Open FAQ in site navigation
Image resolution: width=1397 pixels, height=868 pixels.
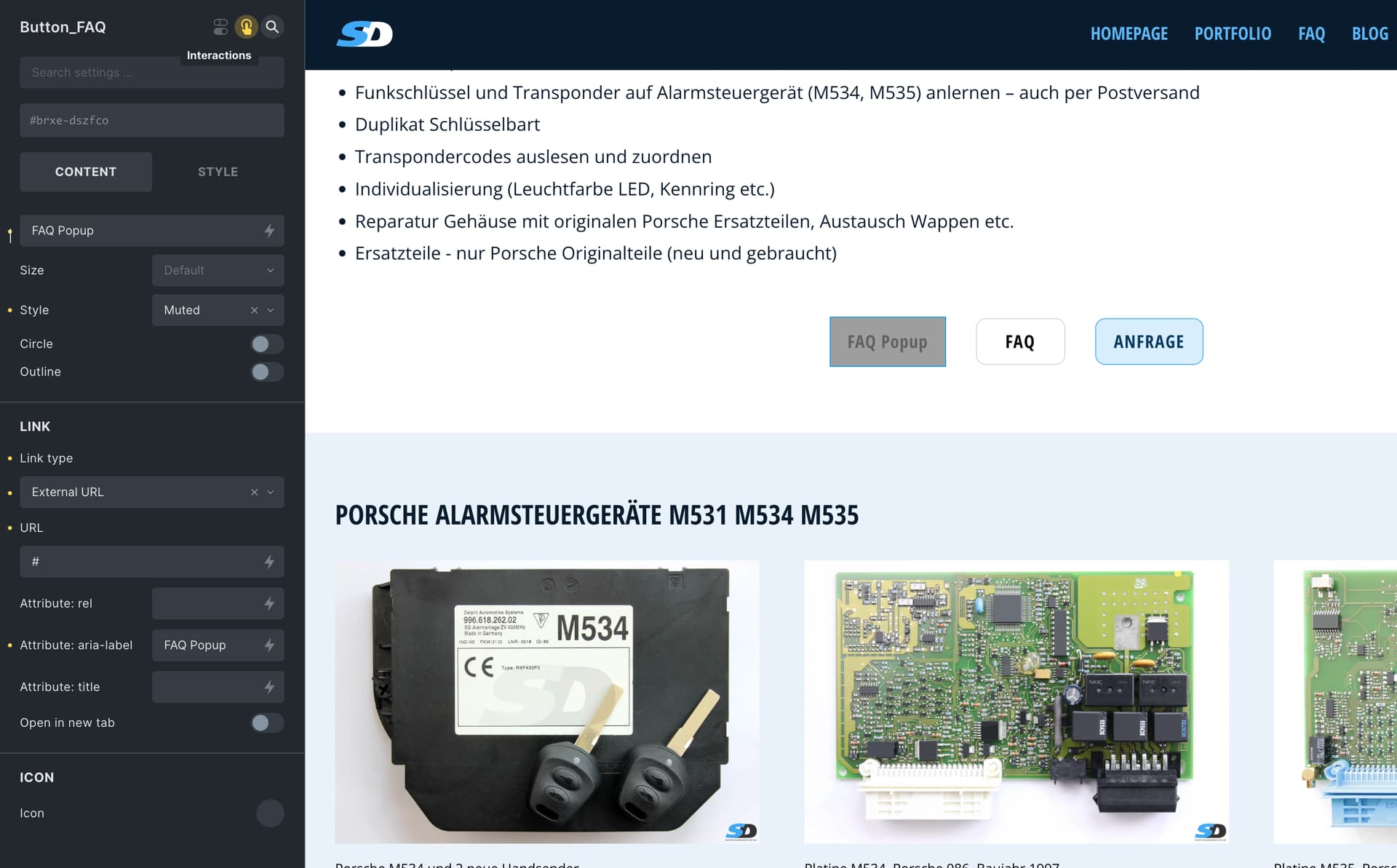[x=1311, y=33]
